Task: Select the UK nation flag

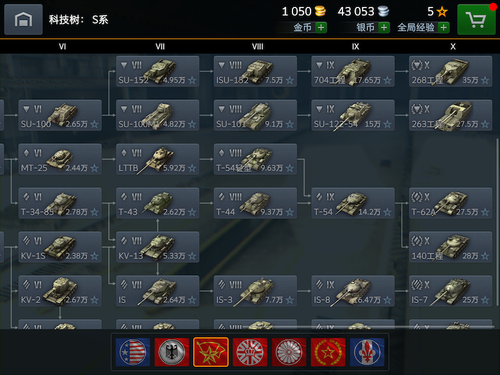Action: point(250,352)
